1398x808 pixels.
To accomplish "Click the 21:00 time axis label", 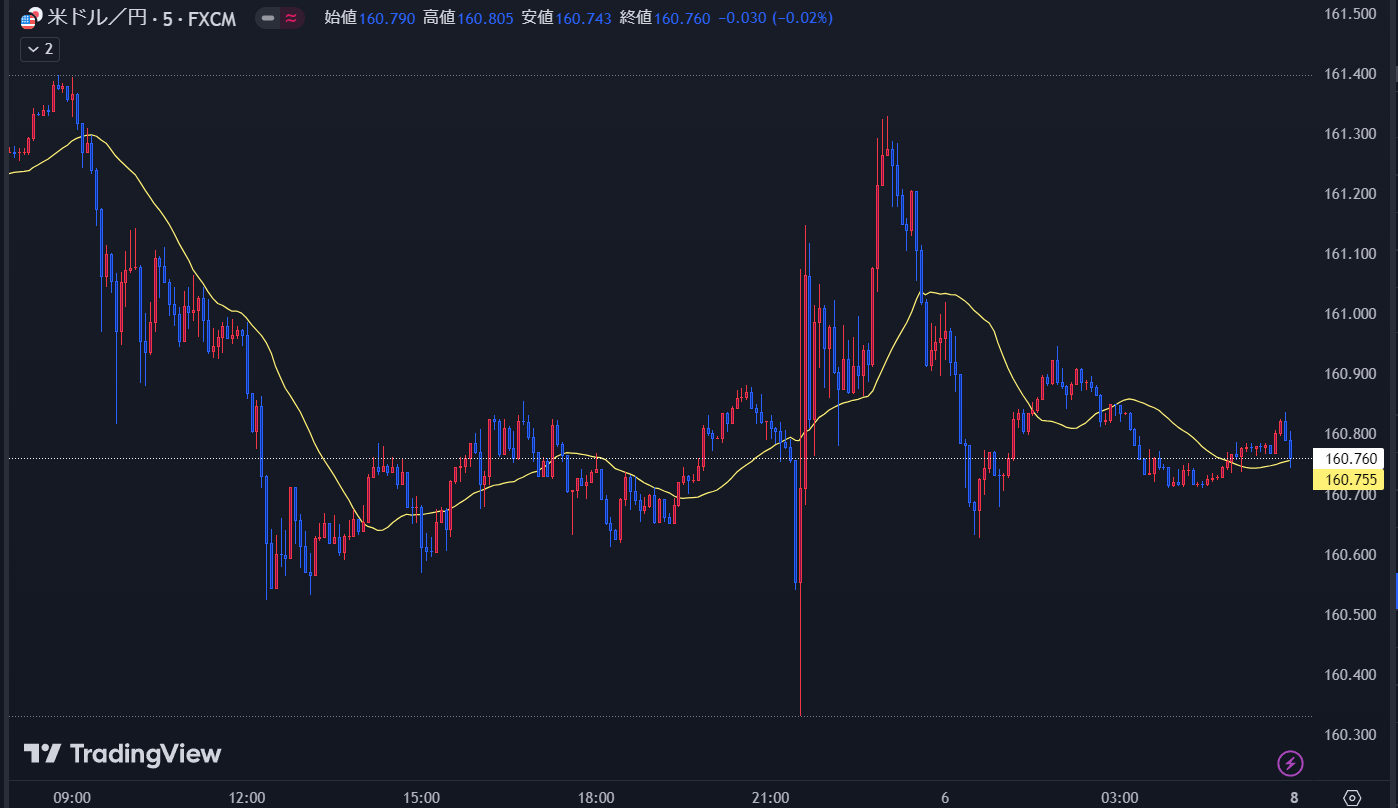I will [770, 797].
